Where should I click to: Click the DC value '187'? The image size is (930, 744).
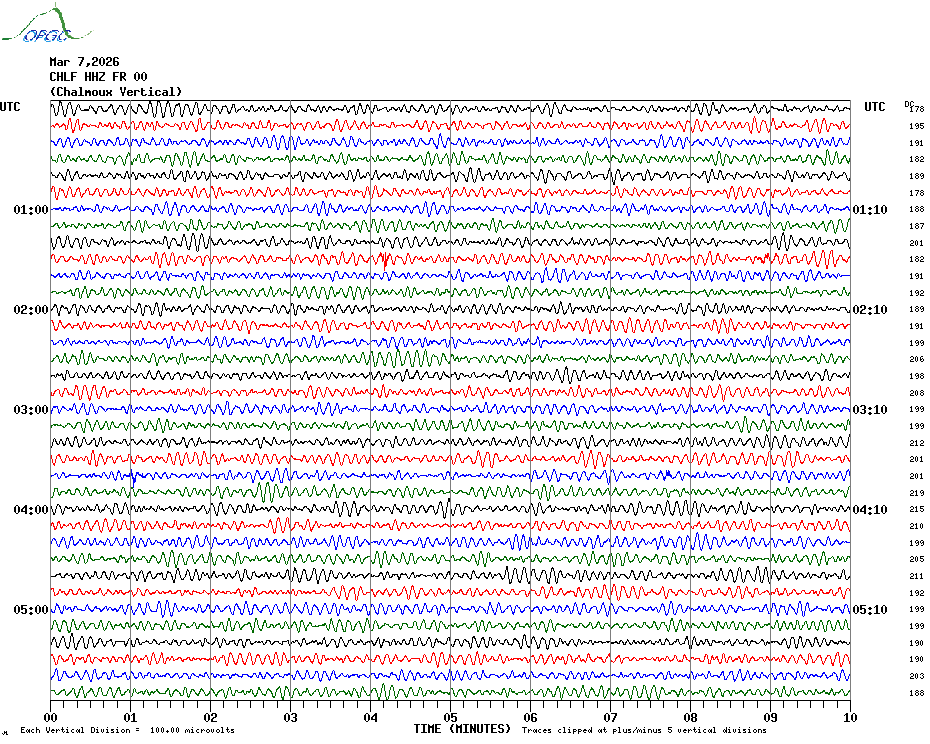(916, 226)
